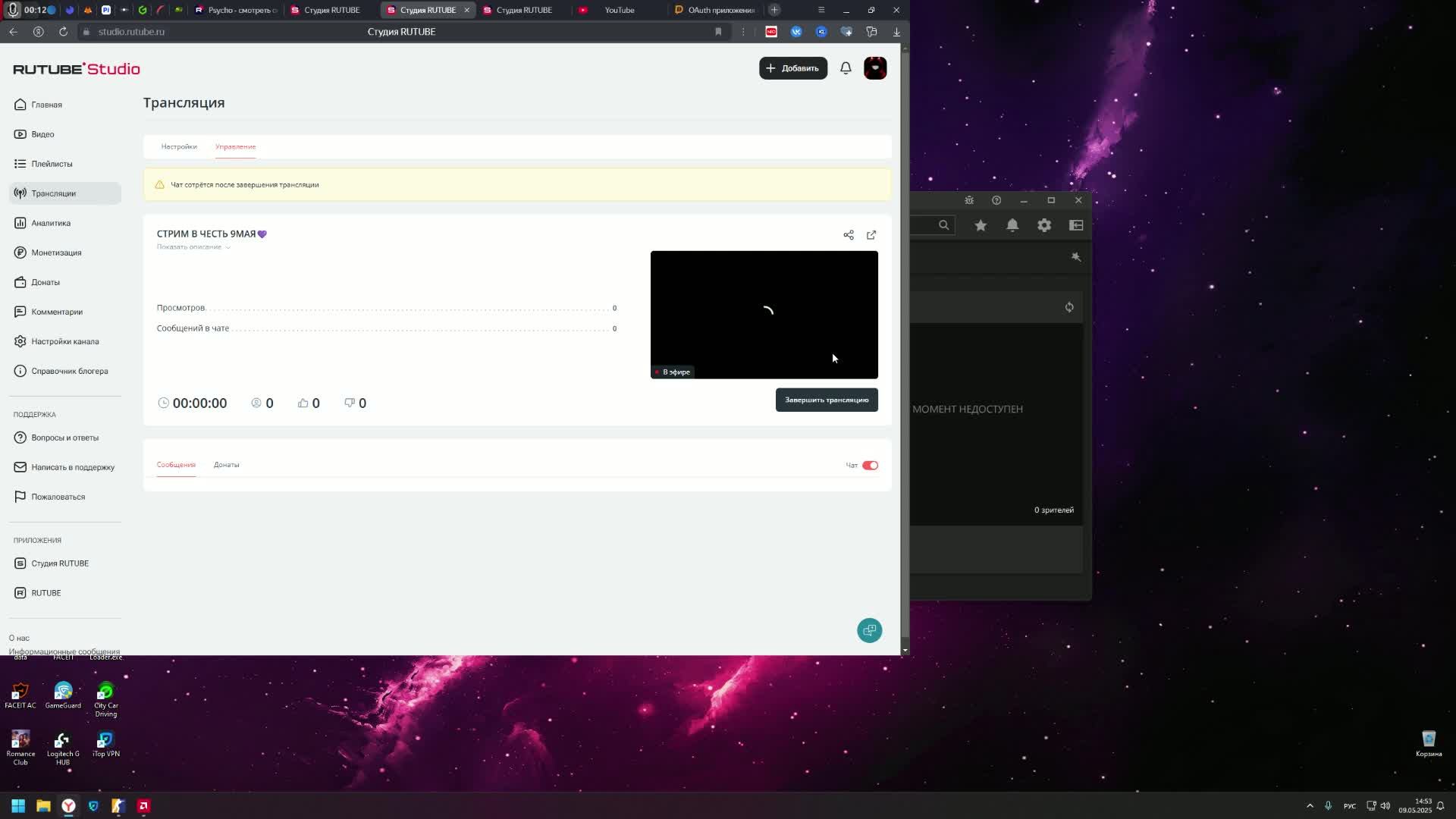Click the Завершить трансляцию button

(827, 400)
